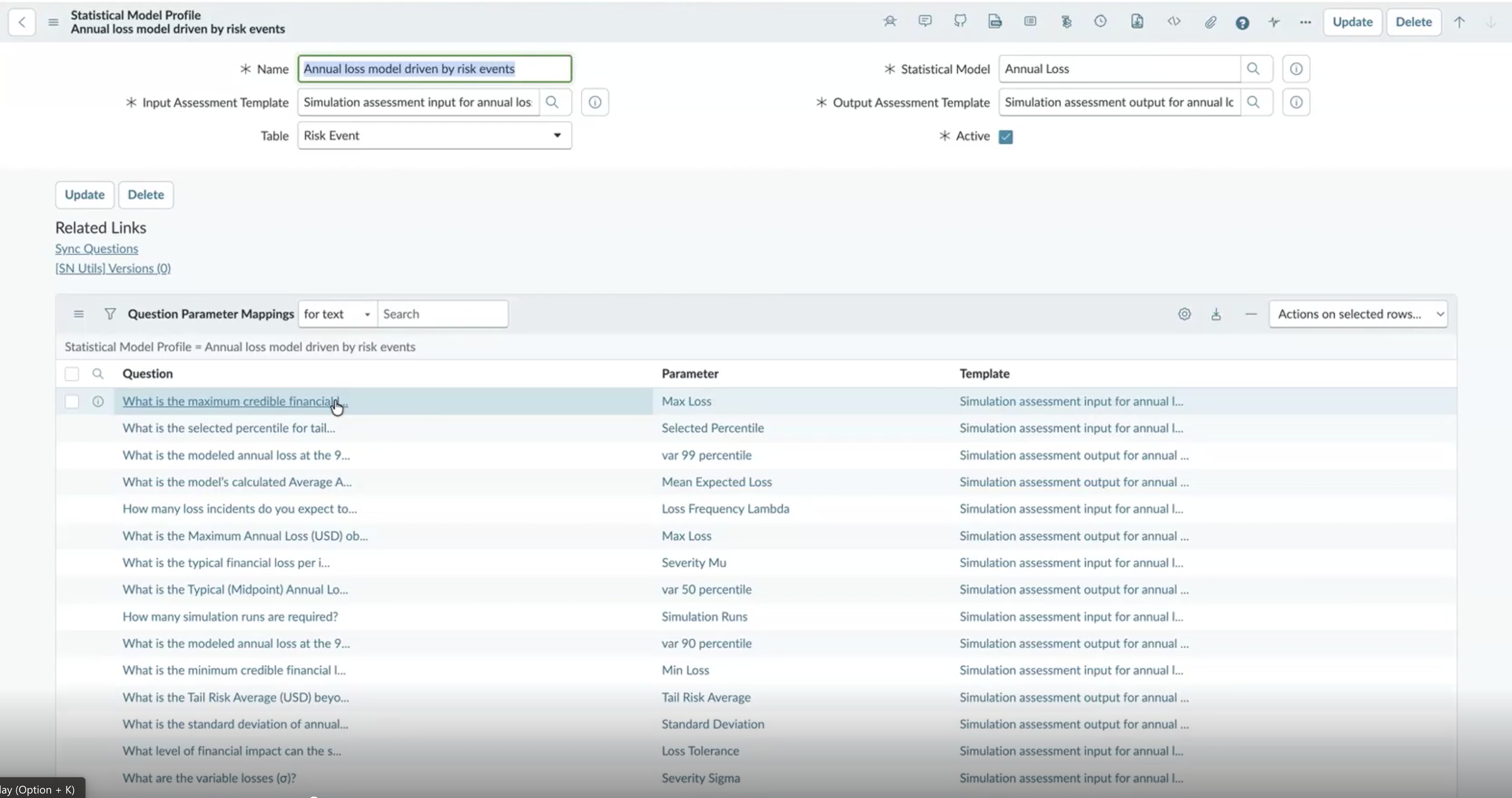
Task: Go to previous record with up arrow
Action: click(1459, 22)
